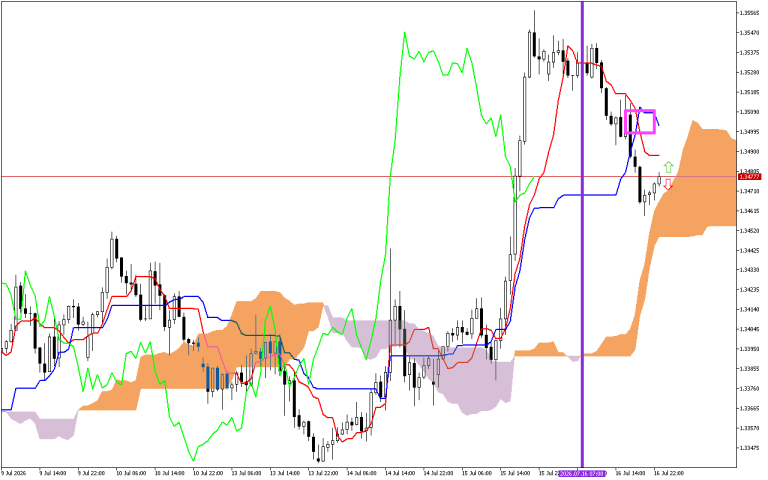The width and height of the screenshot is (768, 480).
Task: Click price axis label 1.33475
Action: pos(749,448)
